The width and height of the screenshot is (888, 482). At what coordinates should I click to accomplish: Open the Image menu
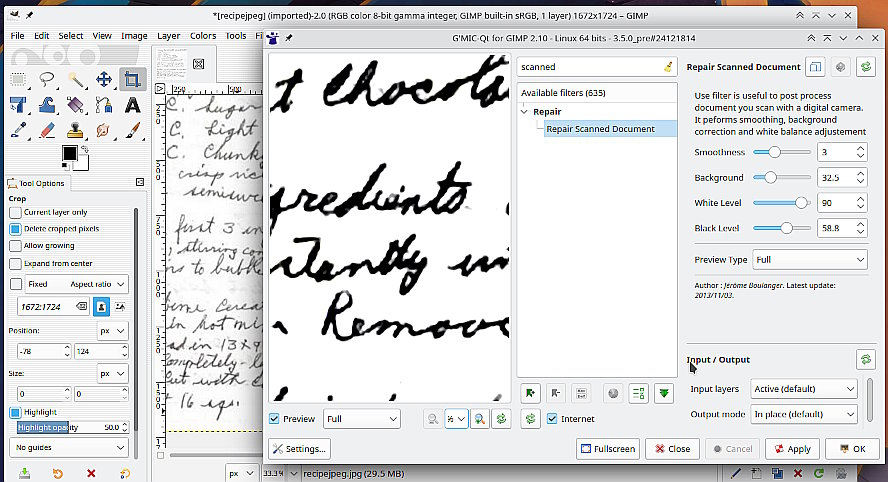click(134, 36)
